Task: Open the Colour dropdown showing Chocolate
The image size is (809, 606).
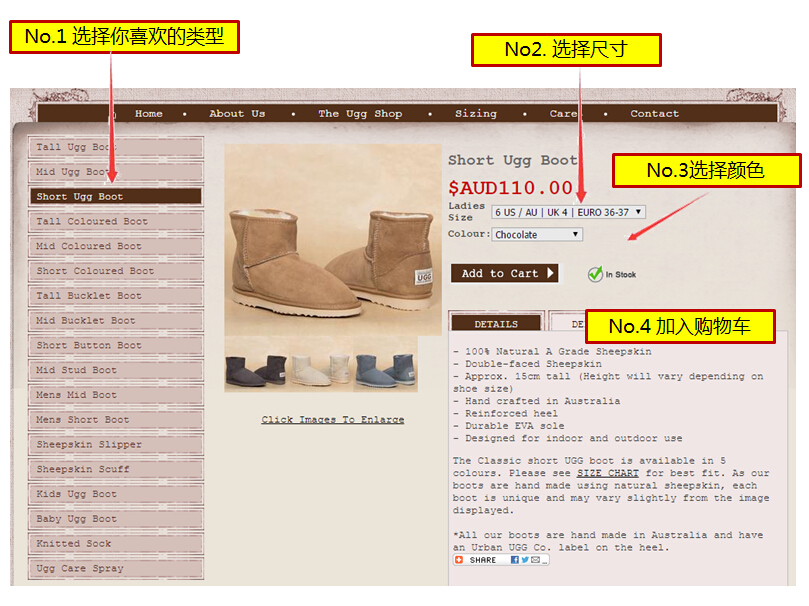Action: (x=537, y=235)
